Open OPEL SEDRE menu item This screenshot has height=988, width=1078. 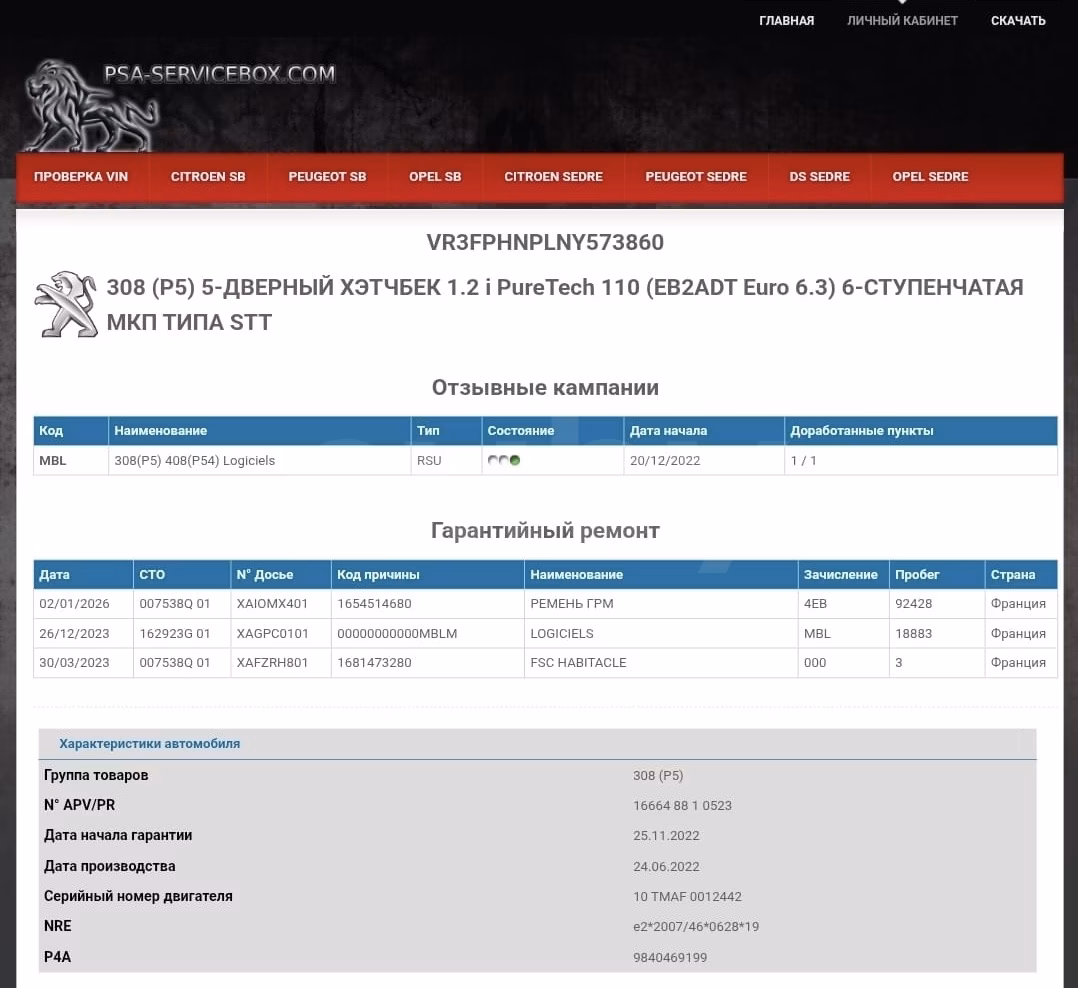pos(930,177)
